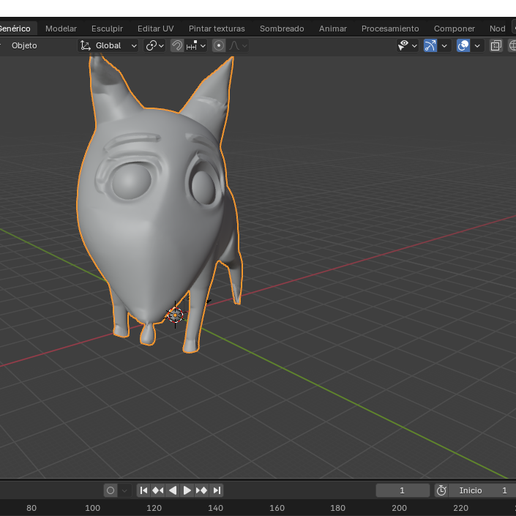
Task: Open the proportional falloff curve dropdown
Action: [238, 45]
